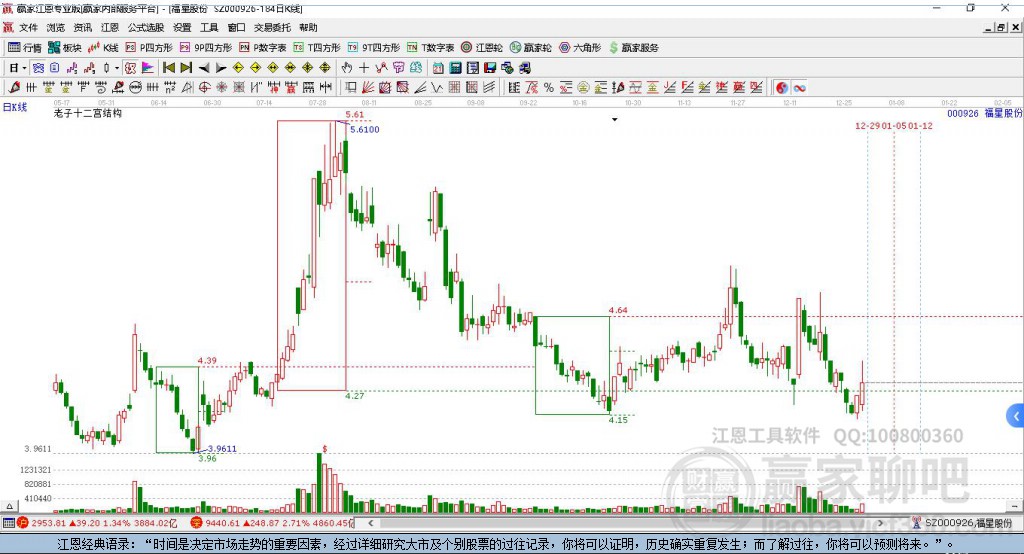Step chart right with black right arrow
1024x554 pixels.
coord(221,68)
